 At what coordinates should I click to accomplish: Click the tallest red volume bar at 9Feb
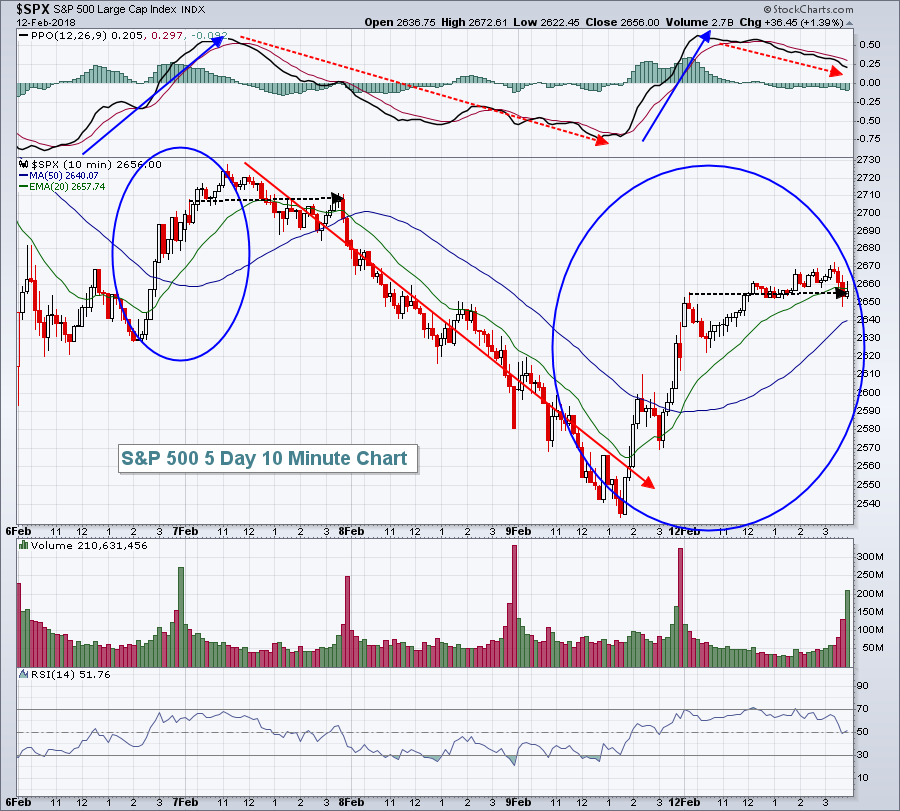tap(514, 606)
